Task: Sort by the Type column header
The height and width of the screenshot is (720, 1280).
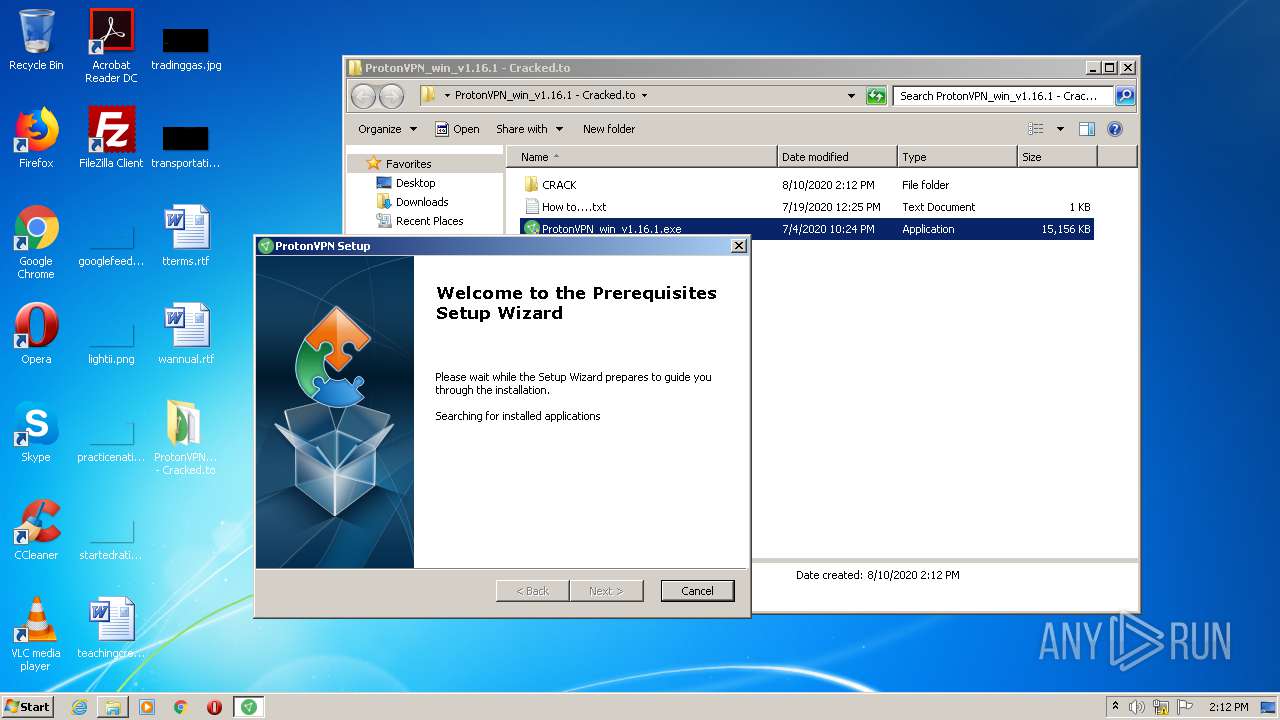Action: point(957,157)
